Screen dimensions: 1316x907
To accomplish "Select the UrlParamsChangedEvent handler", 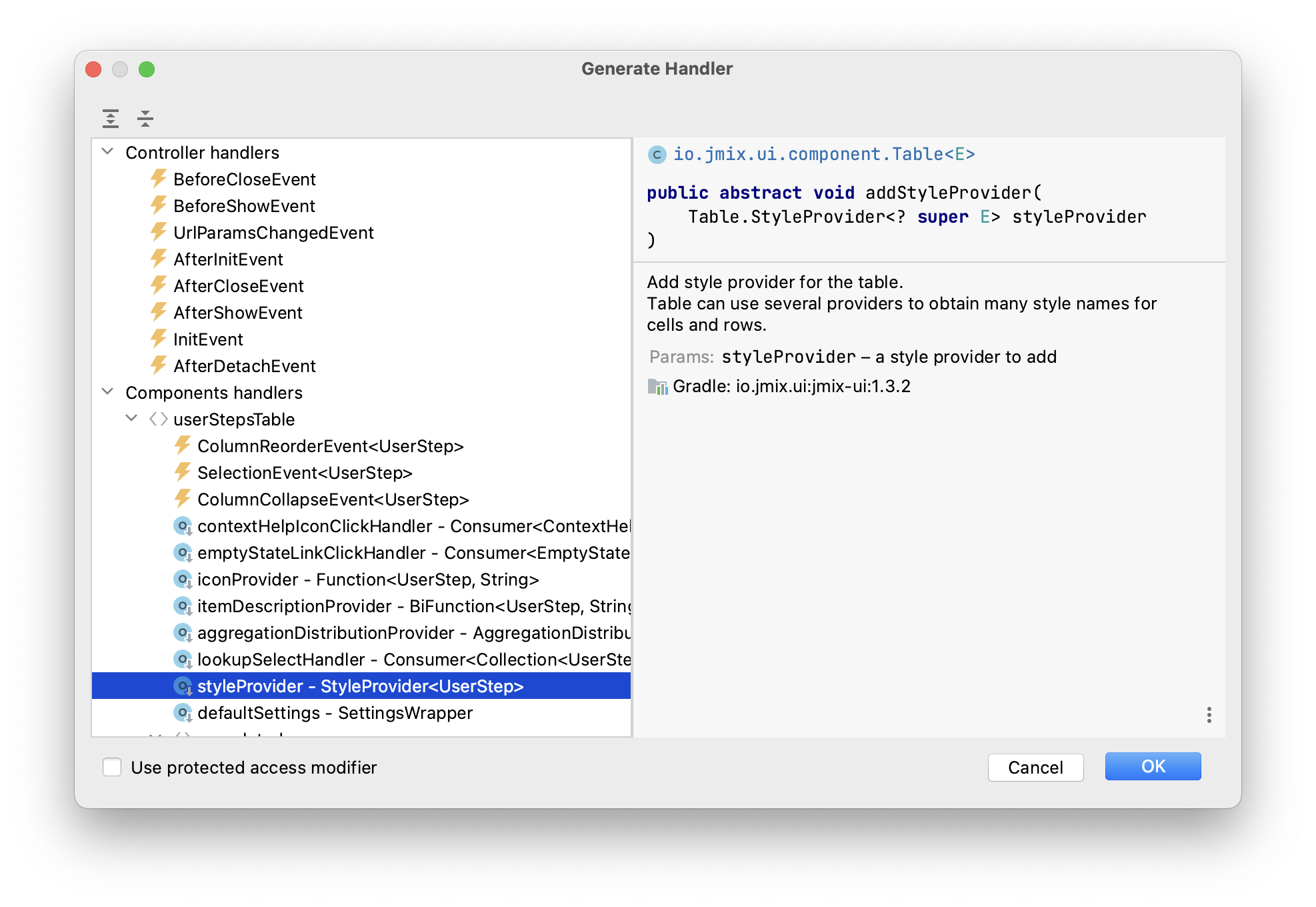I will pyautogui.click(x=361, y=232).
